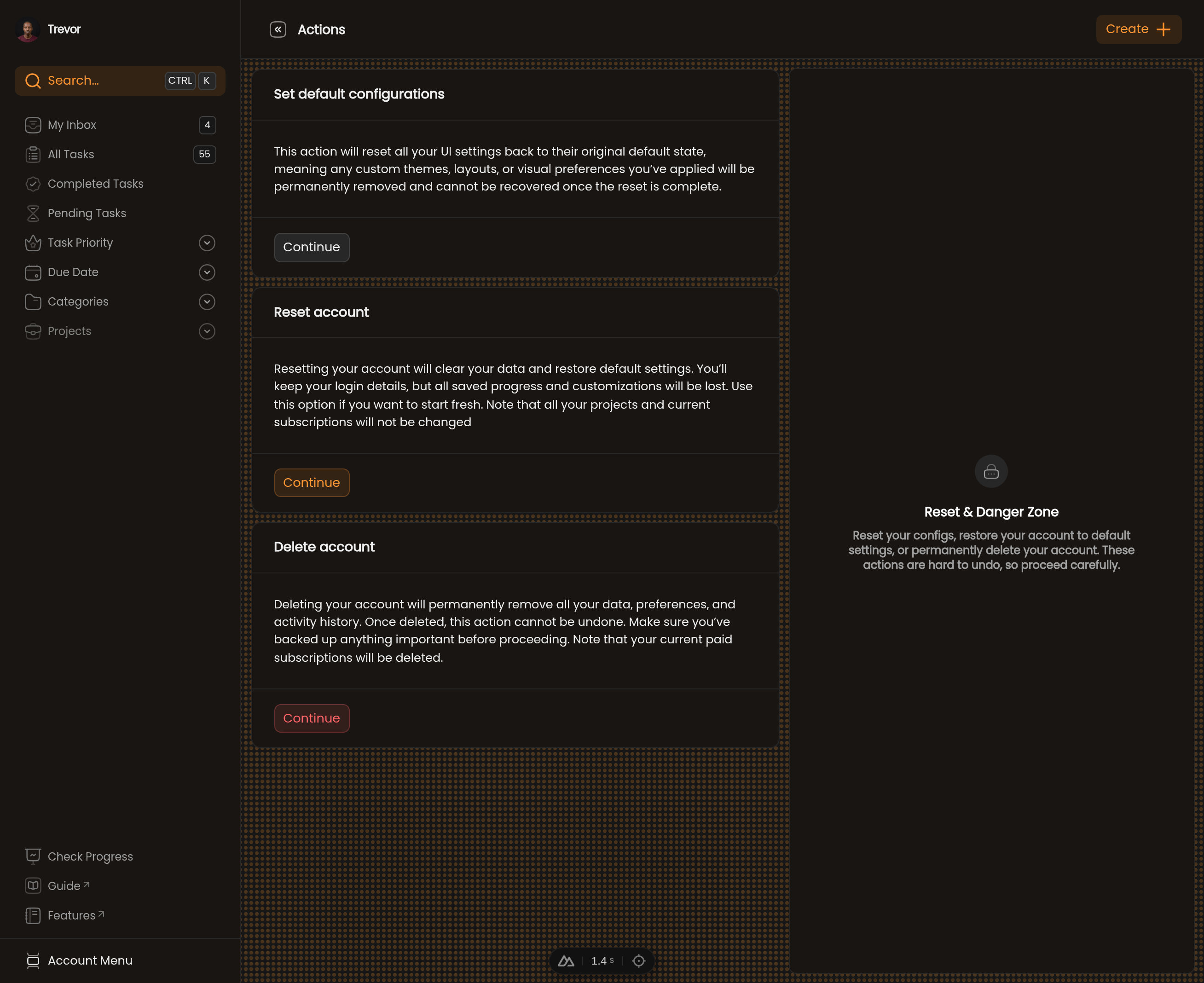This screenshot has height=983, width=1204.
Task: Click the Features notebook icon
Action: coord(33,916)
